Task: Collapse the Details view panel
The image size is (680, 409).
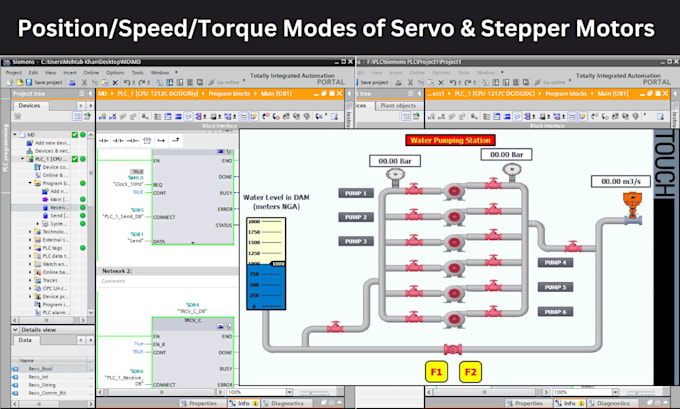Action: (15, 330)
